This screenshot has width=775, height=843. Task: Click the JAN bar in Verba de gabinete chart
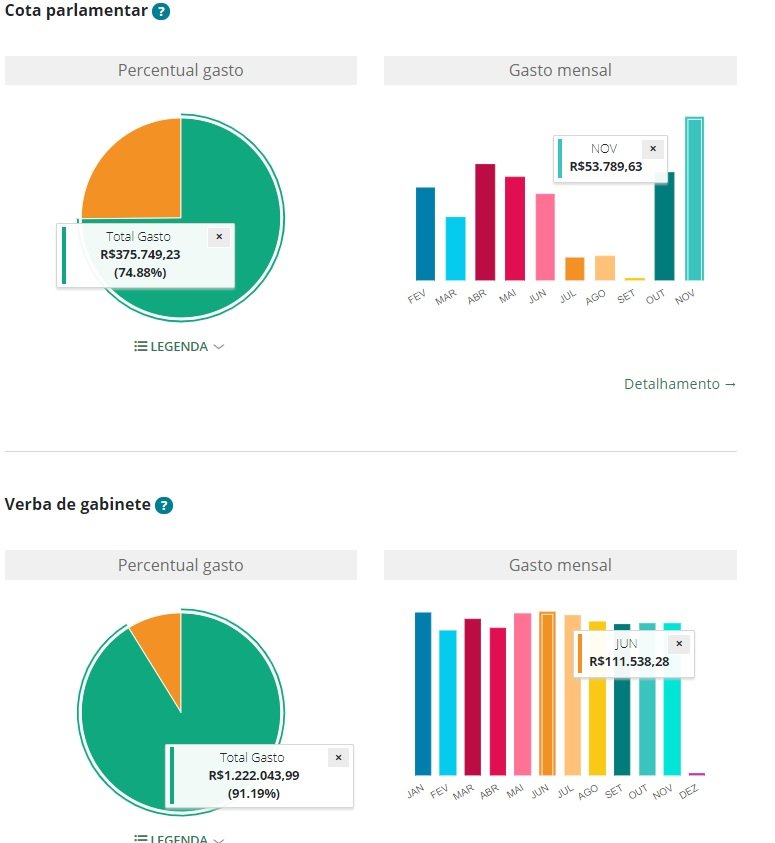pyautogui.click(x=423, y=693)
